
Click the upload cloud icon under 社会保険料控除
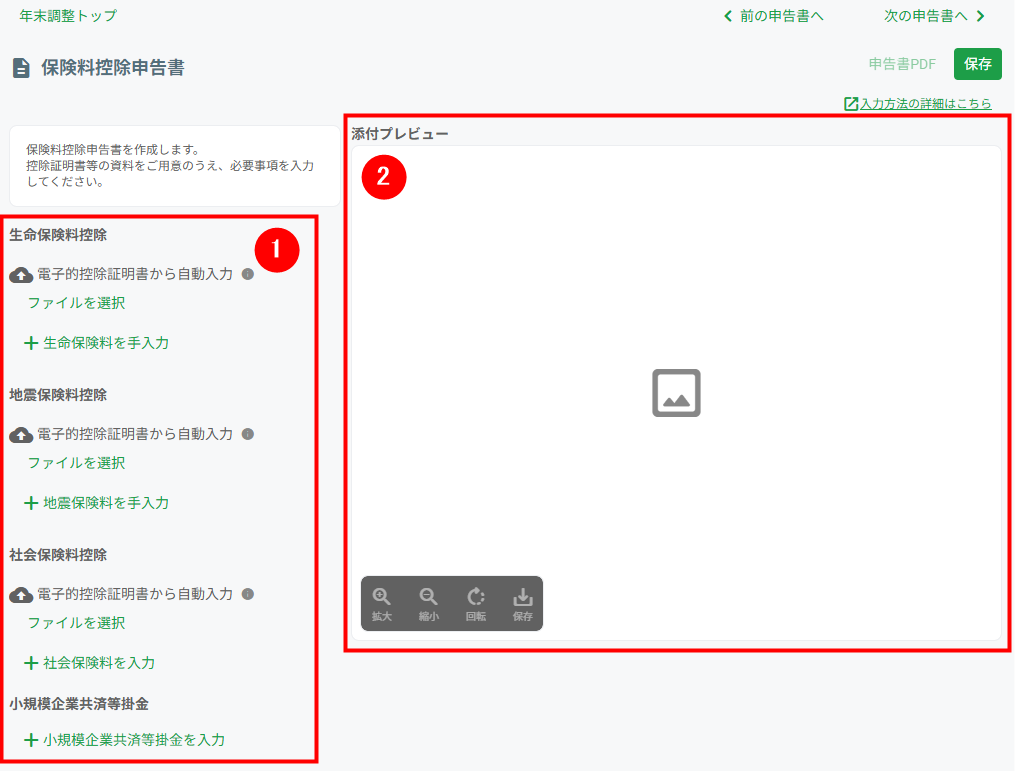(x=19, y=594)
